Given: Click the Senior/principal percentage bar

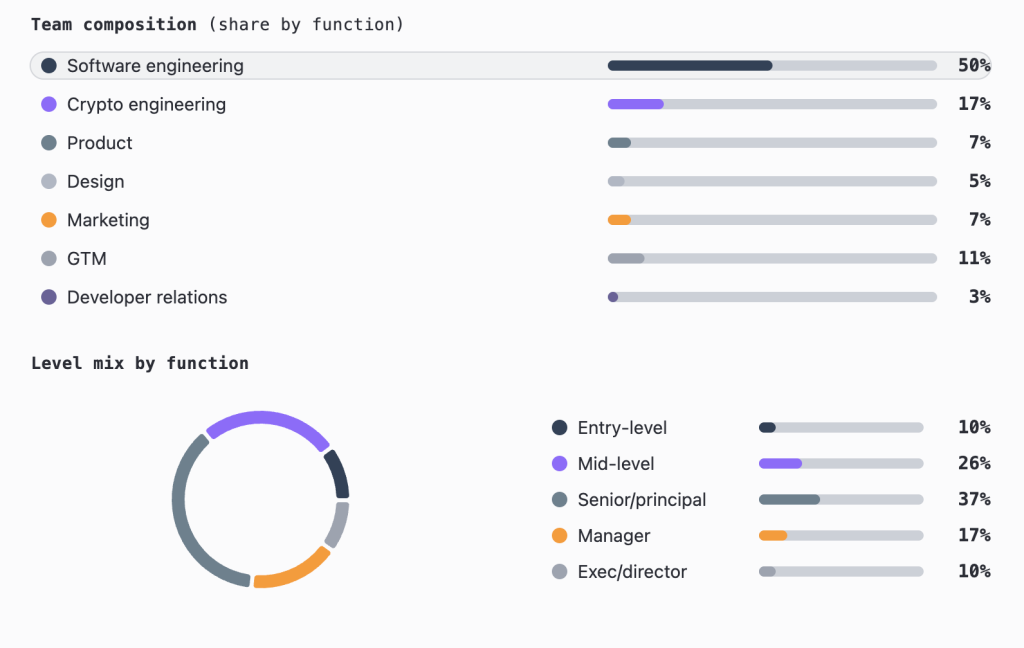Looking at the screenshot, I should point(840,500).
